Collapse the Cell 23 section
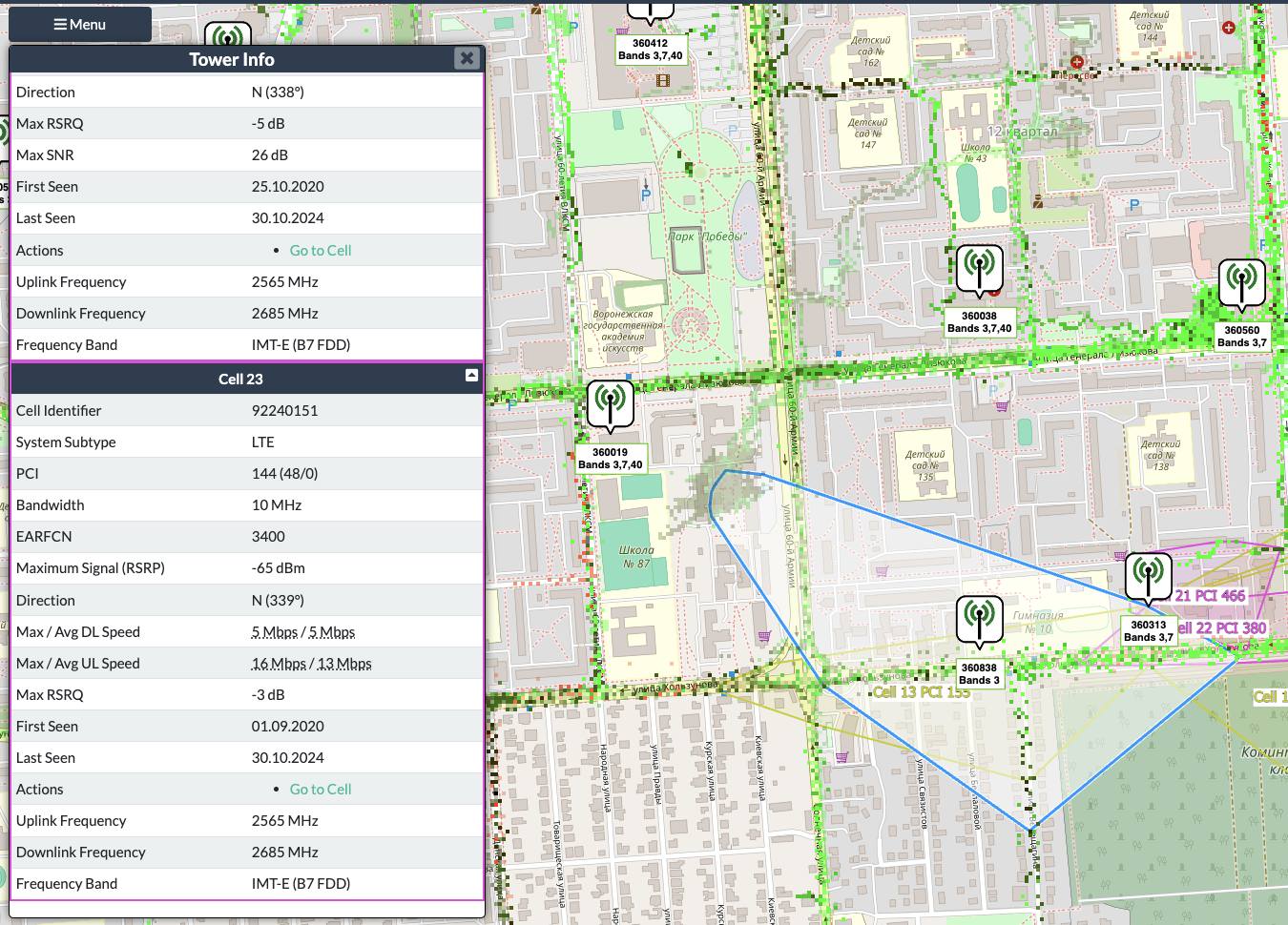The width and height of the screenshot is (1288, 925). point(470,376)
